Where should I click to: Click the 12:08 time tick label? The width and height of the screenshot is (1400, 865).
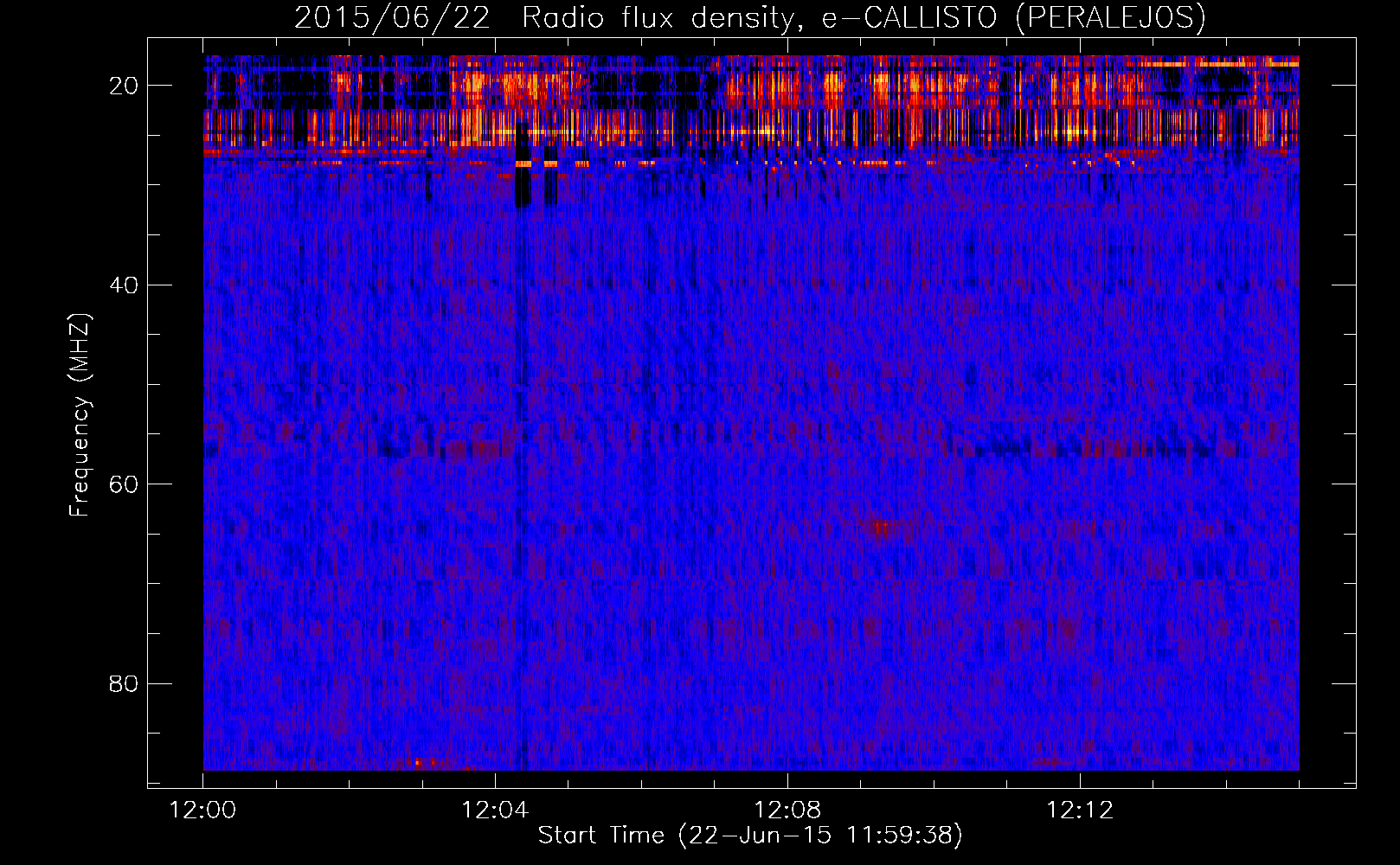click(x=787, y=811)
